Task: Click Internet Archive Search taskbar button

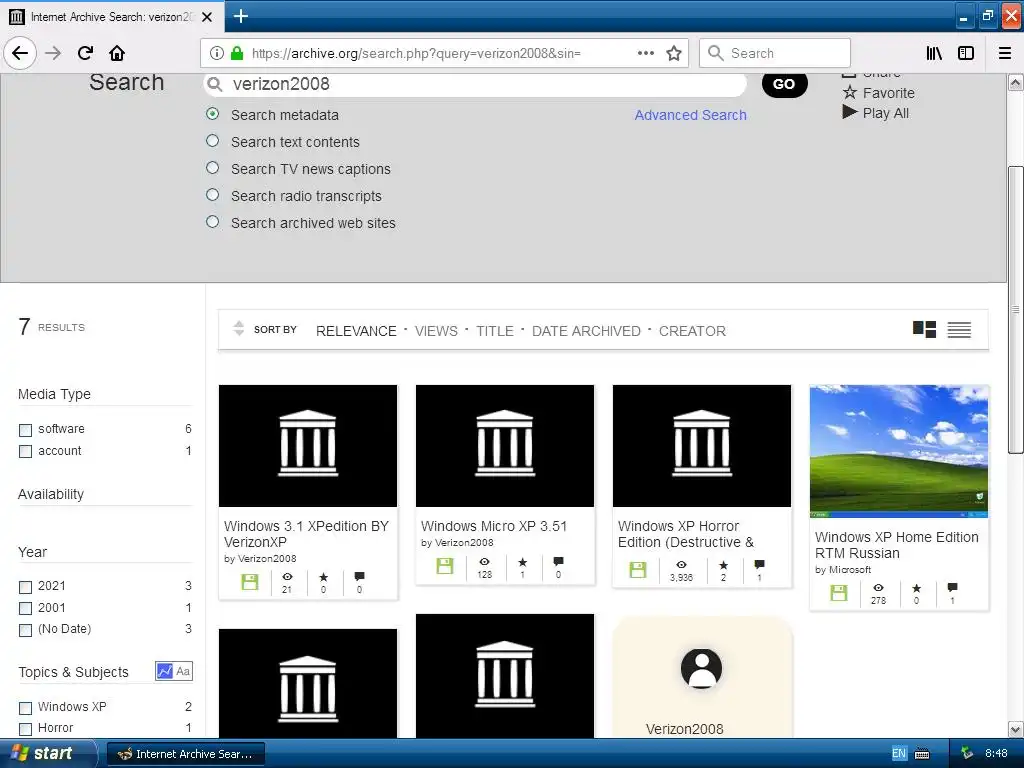Action: tap(185, 754)
